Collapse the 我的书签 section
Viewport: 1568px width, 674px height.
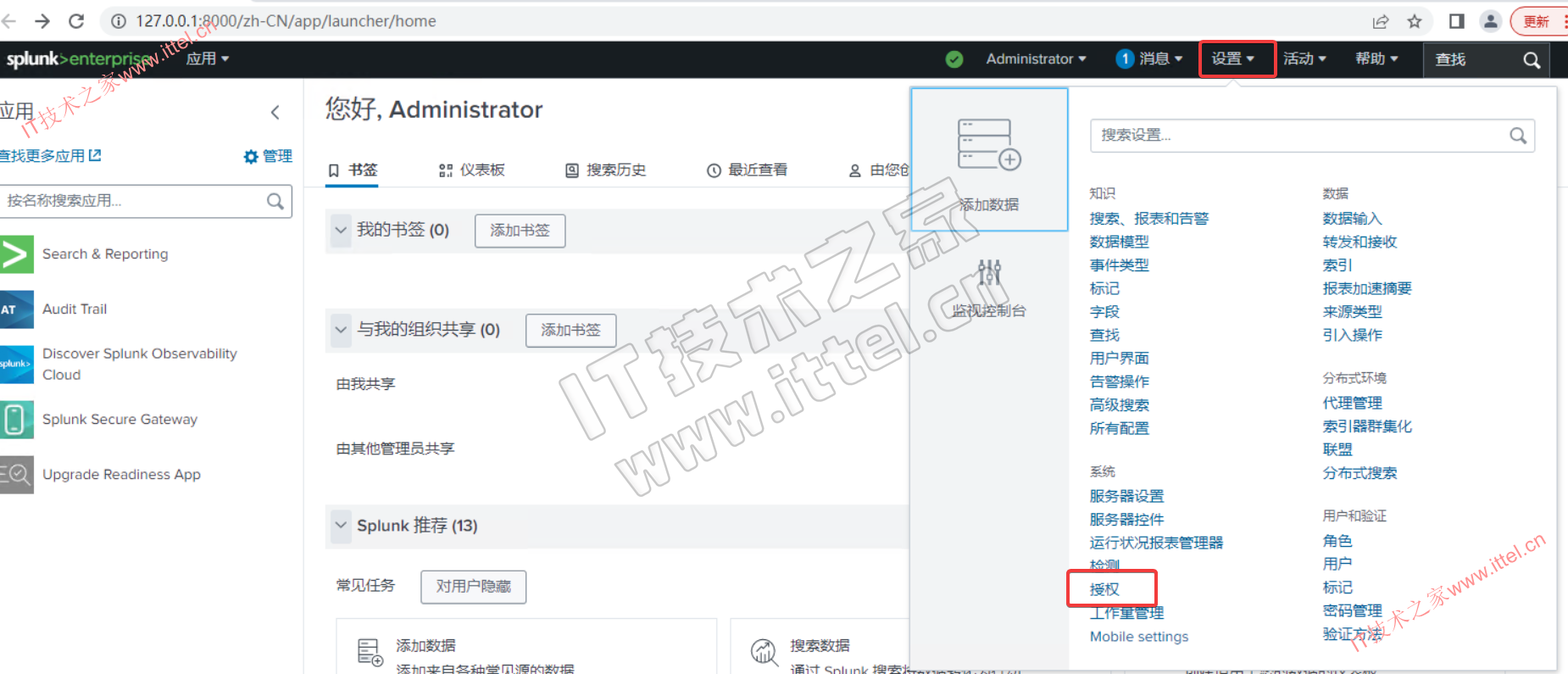click(x=341, y=230)
